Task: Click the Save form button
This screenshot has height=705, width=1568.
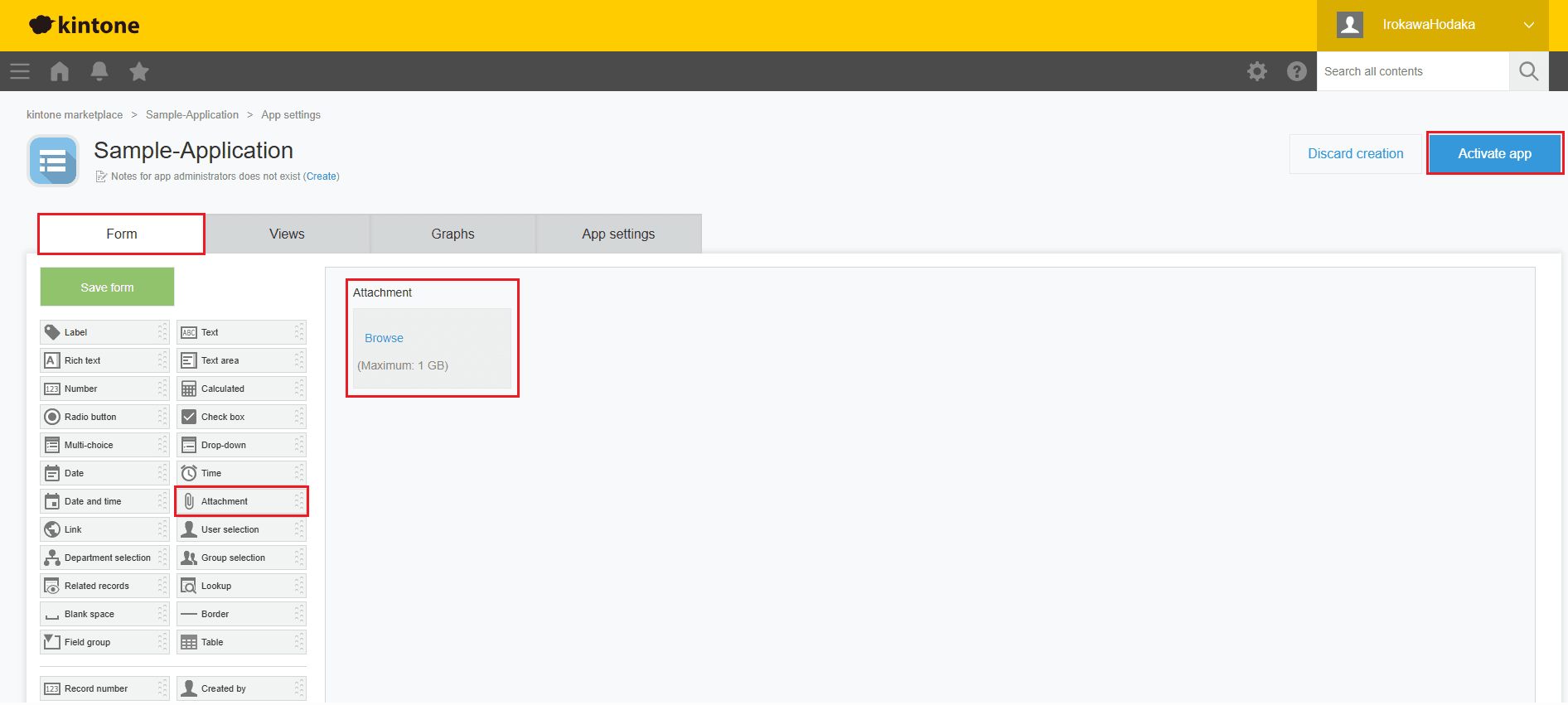Action: coord(107,287)
